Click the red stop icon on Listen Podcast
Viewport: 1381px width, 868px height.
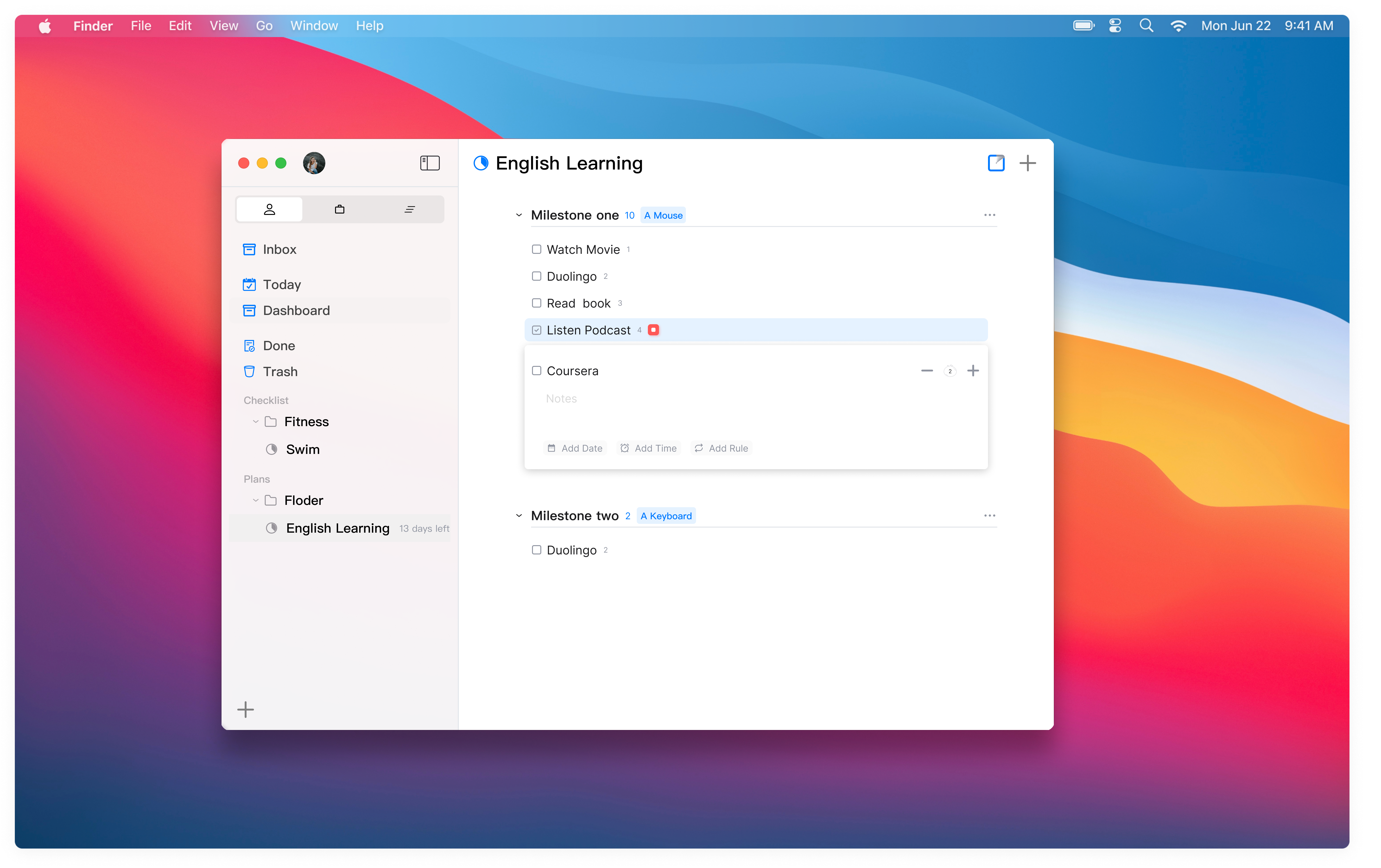653,330
